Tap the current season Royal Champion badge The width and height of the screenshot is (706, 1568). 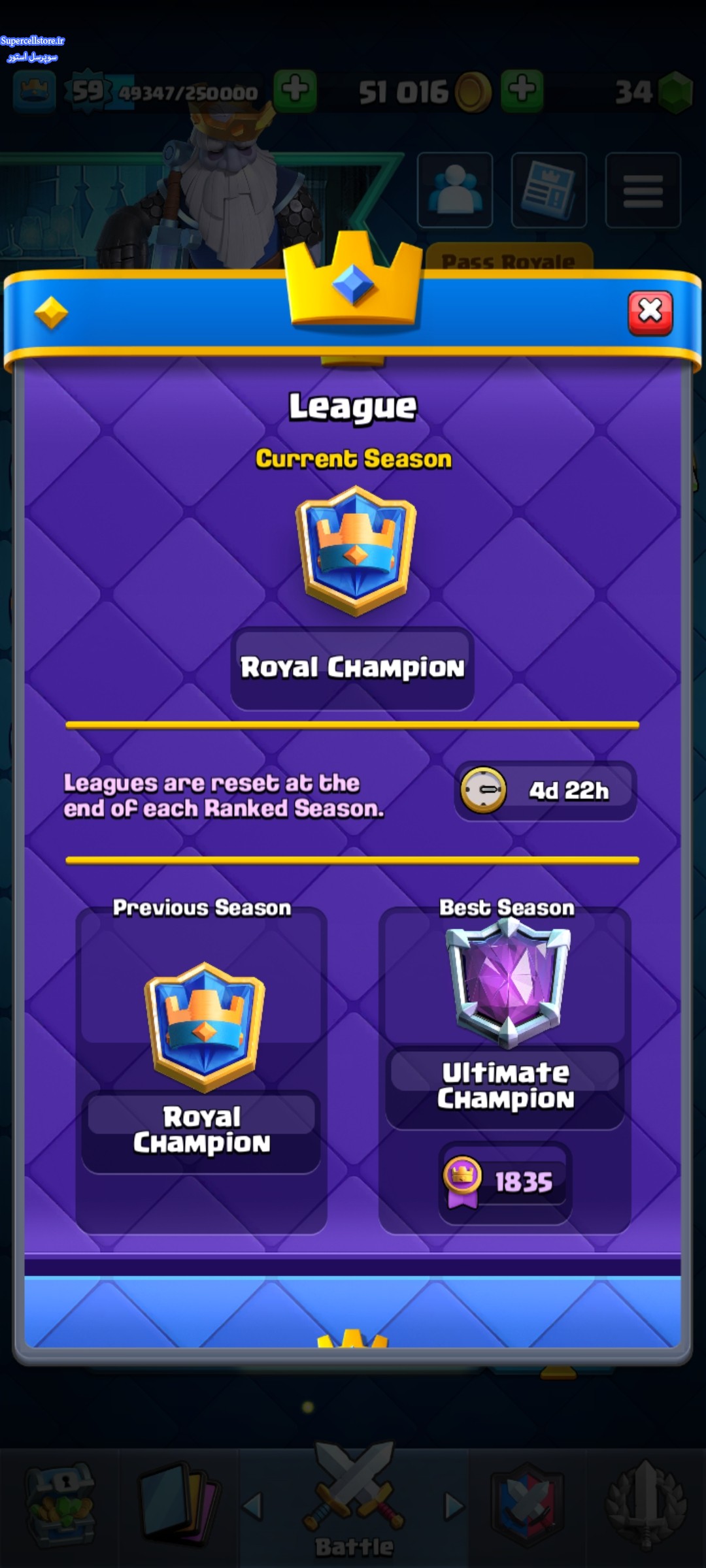[x=356, y=551]
